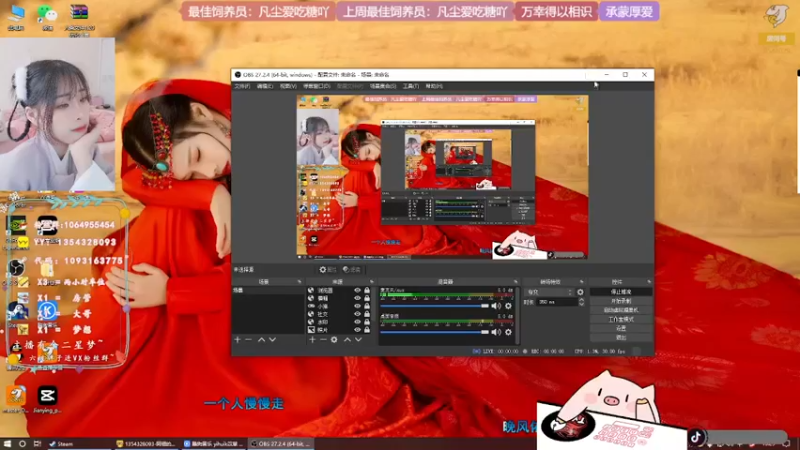Click the 工作室模式 button
Image resolution: width=800 pixels, height=450 pixels.
pos(621,319)
